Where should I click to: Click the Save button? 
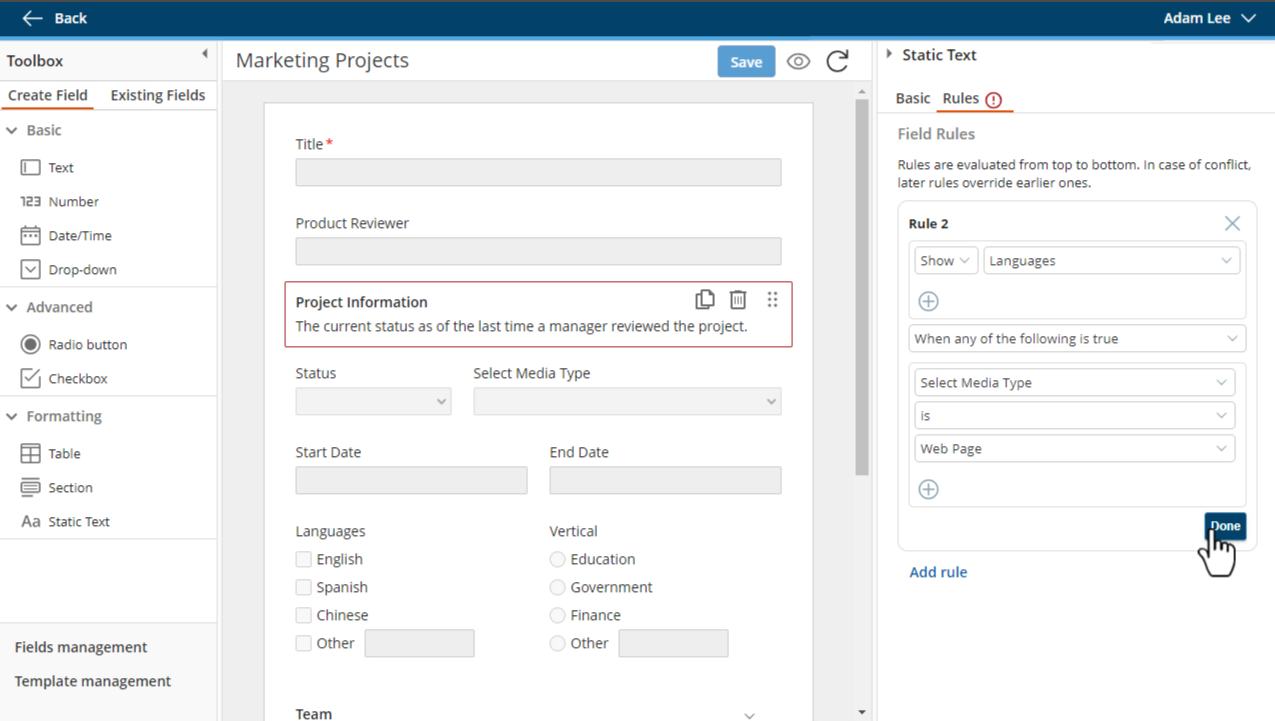point(746,61)
